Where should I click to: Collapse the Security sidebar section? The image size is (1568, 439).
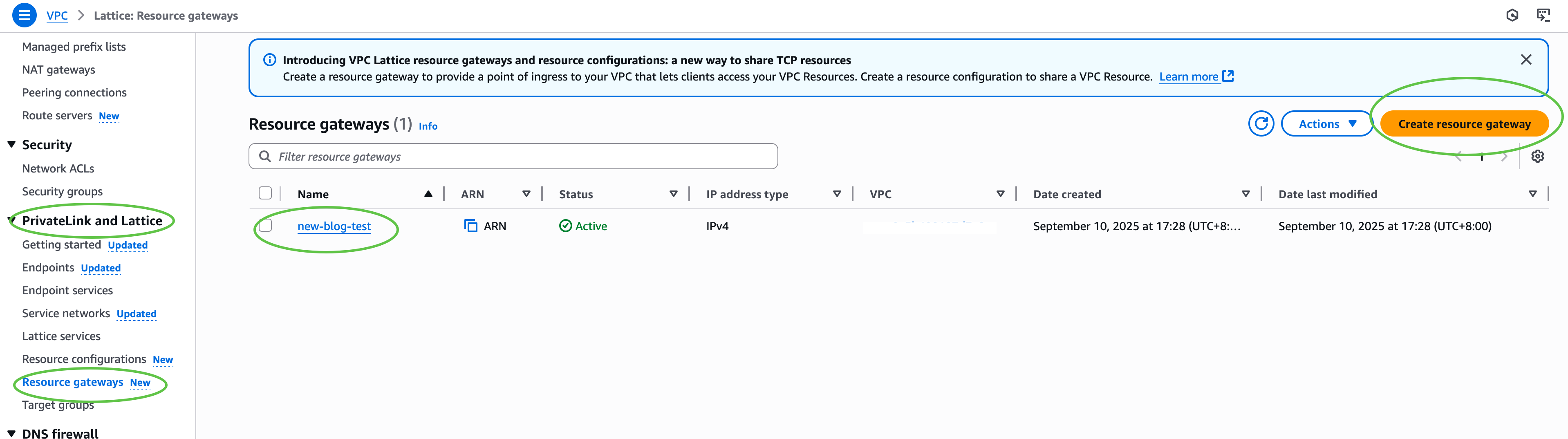(11, 144)
